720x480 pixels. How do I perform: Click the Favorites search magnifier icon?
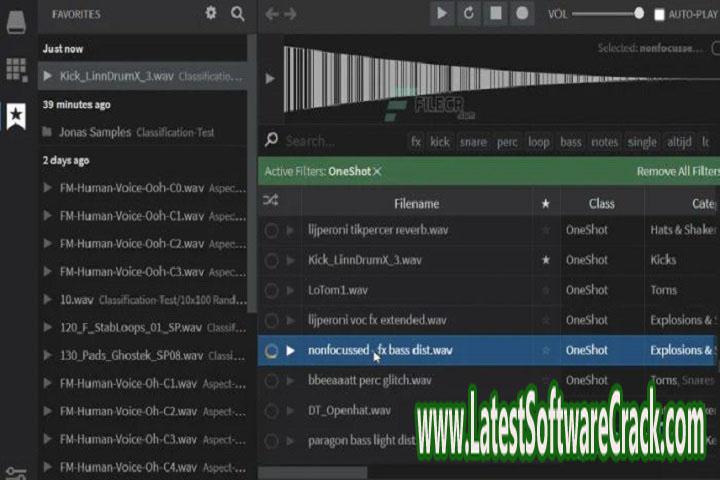click(237, 13)
